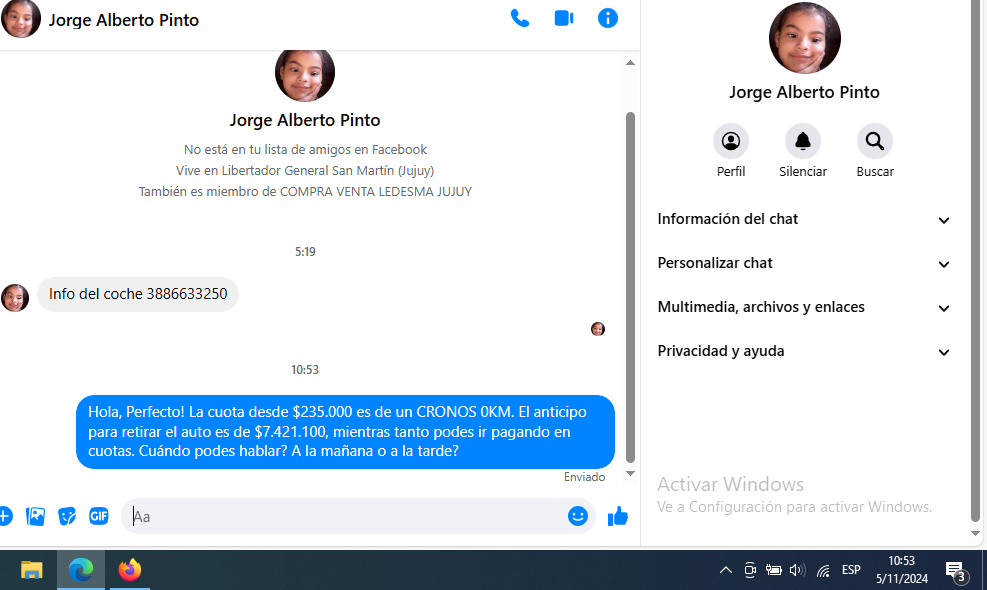Click the chat vertical scrollbar thumb
The width and height of the screenshot is (987, 590).
point(630,288)
